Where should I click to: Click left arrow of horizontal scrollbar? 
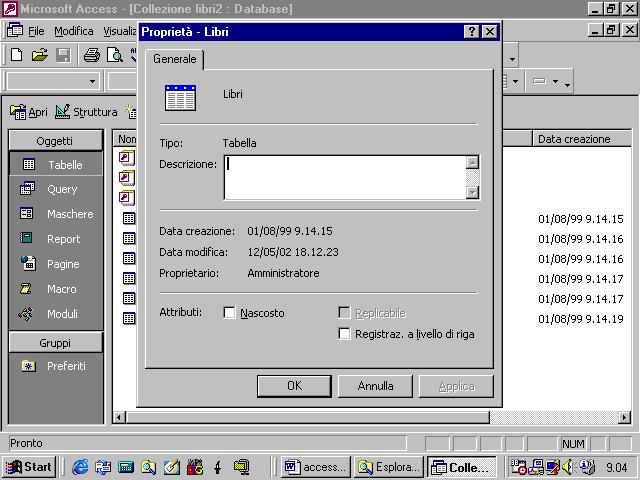click(x=120, y=417)
